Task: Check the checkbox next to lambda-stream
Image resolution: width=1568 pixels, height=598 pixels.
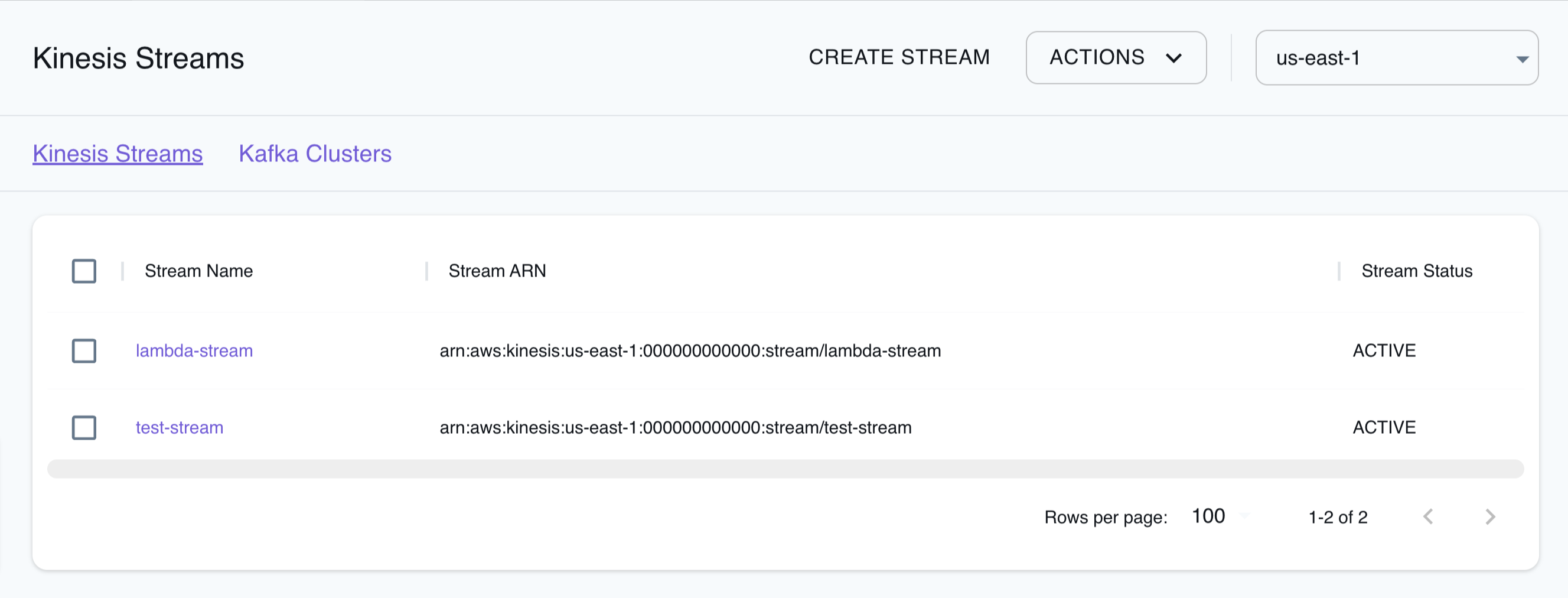Action: pyautogui.click(x=84, y=351)
